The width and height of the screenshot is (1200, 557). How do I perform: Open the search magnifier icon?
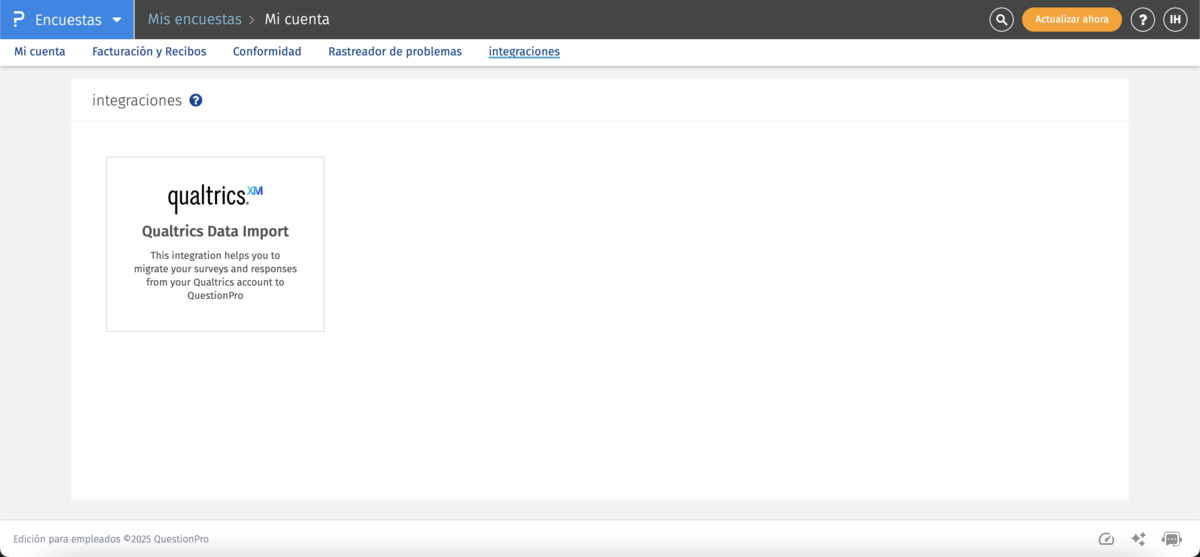[x=1001, y=19]
